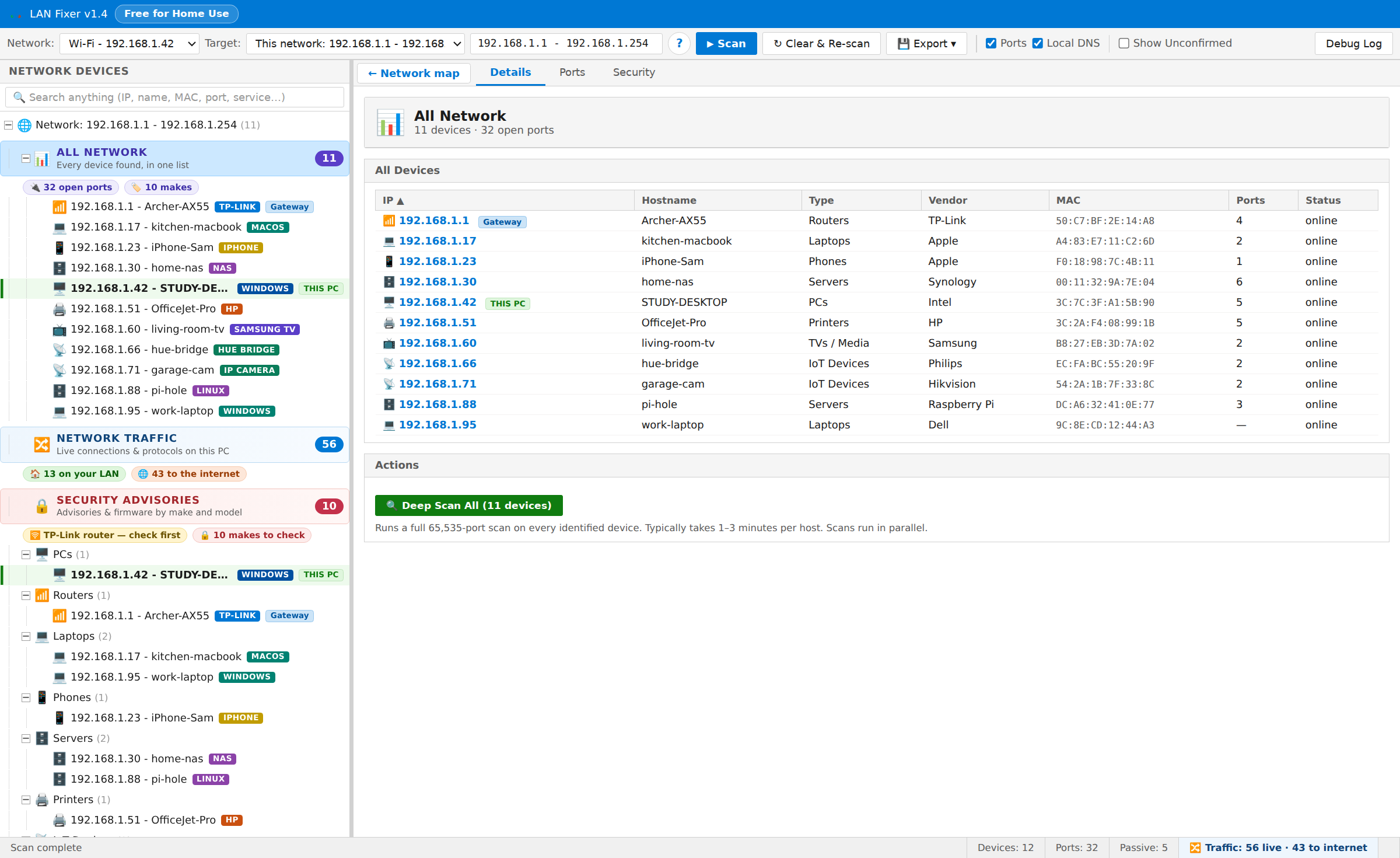Image resolution: width=1400 pixels, height=858 pixels.
Task: Click the globe icon beside Network range
Action: coord(24,125)
